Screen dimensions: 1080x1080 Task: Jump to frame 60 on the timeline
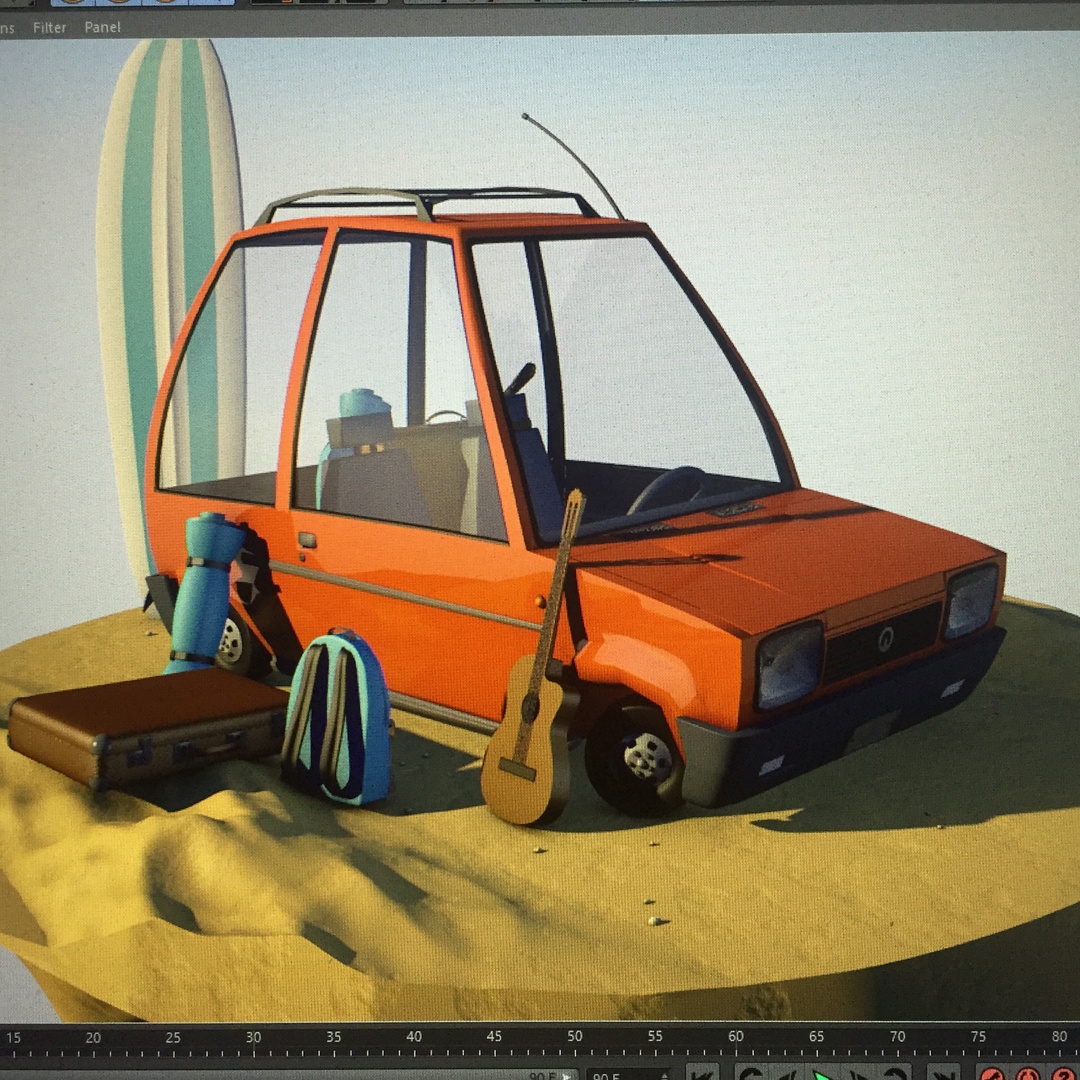coord(736,1036)
